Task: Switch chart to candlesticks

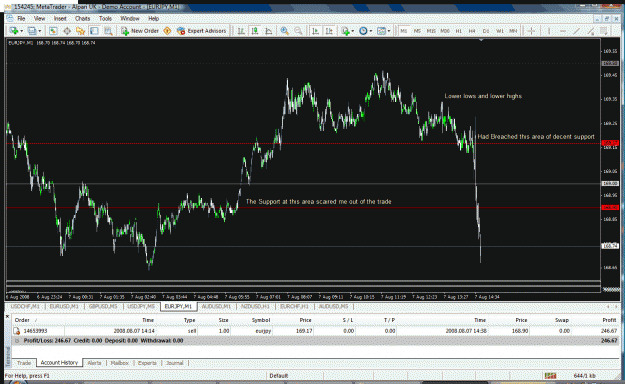Action: (x=255, y=31)
